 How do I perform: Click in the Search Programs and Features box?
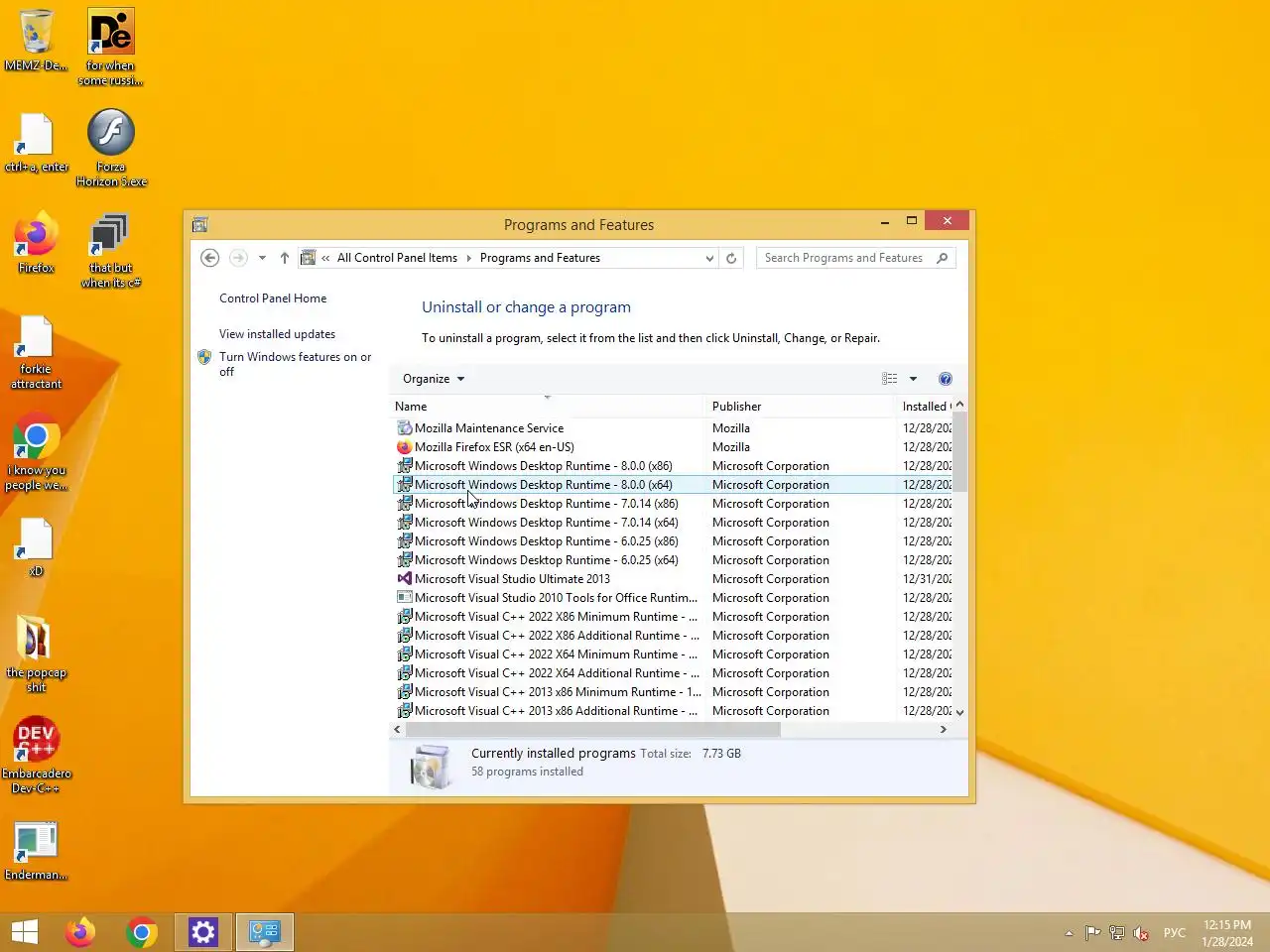pyautogui.click(x=844, y=258)
